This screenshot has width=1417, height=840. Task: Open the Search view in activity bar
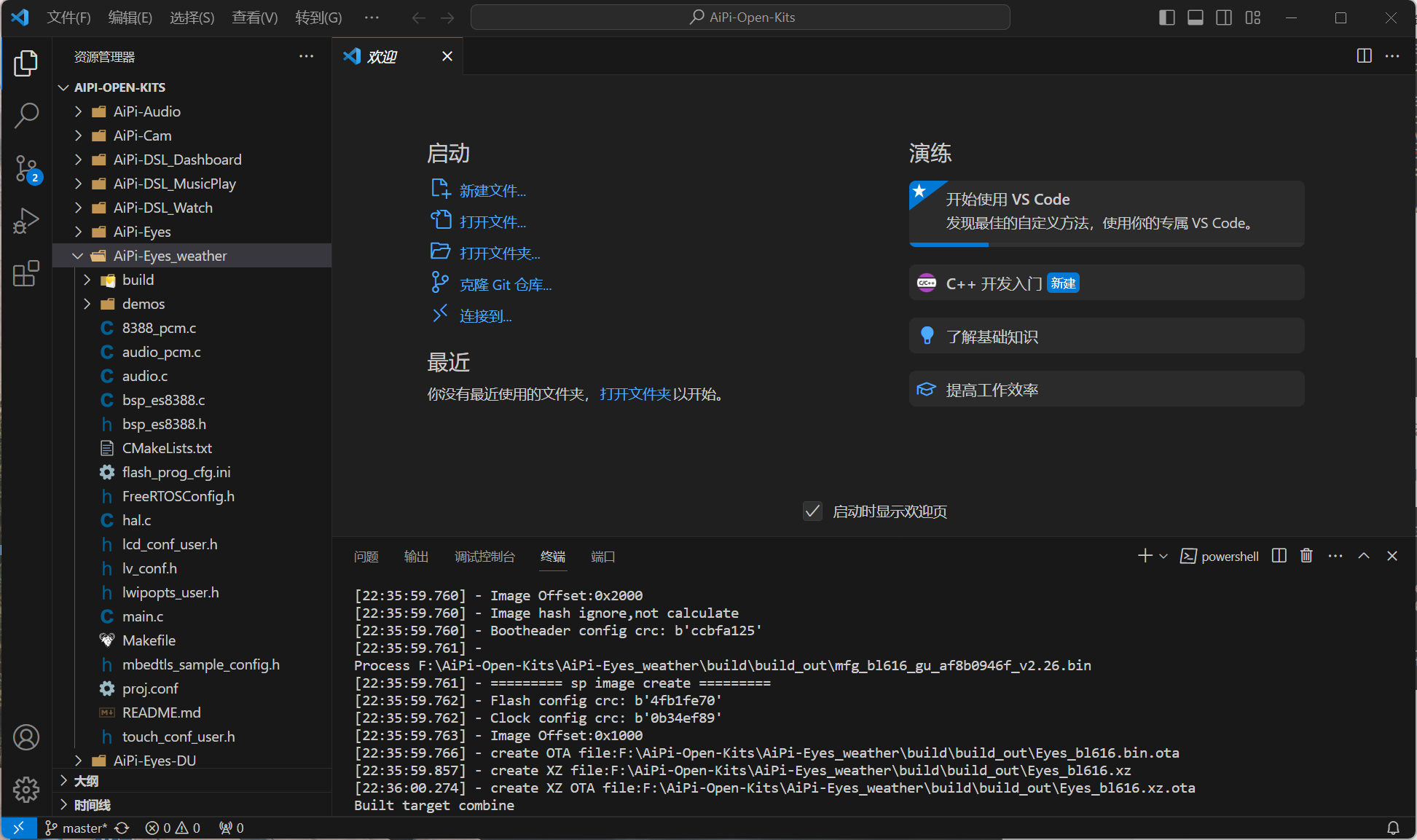[26, 115]
